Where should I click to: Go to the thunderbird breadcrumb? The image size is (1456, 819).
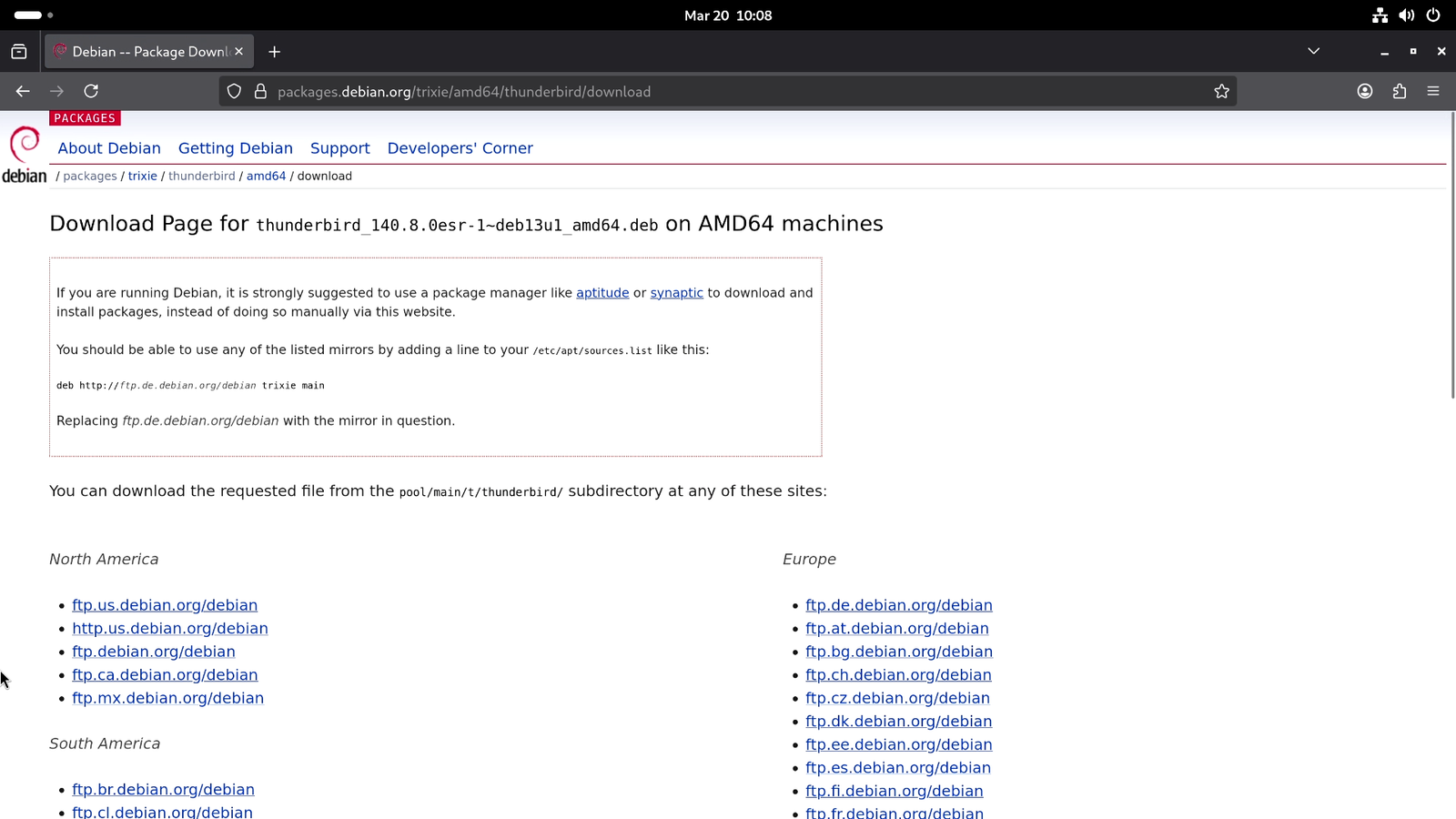tap(202, 177)
